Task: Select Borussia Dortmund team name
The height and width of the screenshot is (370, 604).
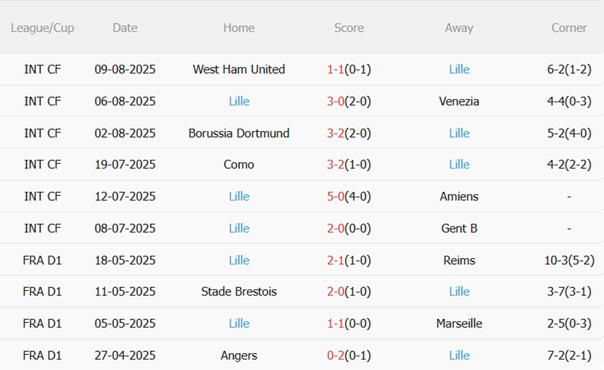Action: pos(239,133)
